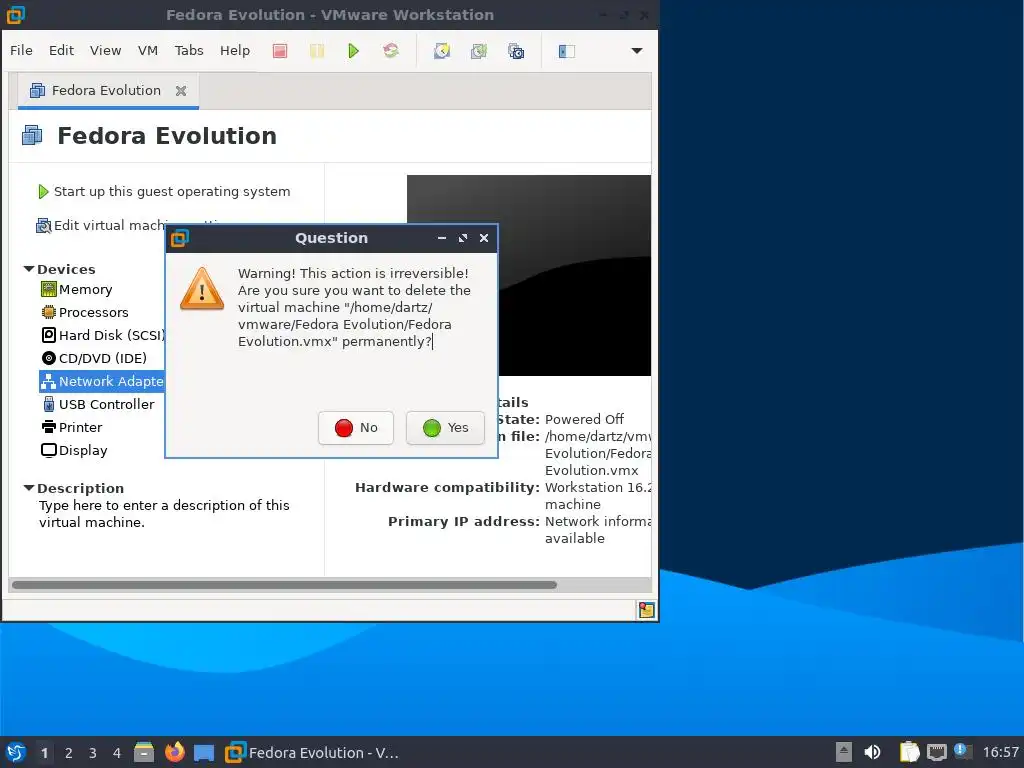Click the show desktop taskbar icon
Viewport: 1024px width, 768px height.
(x=204, y=753)
